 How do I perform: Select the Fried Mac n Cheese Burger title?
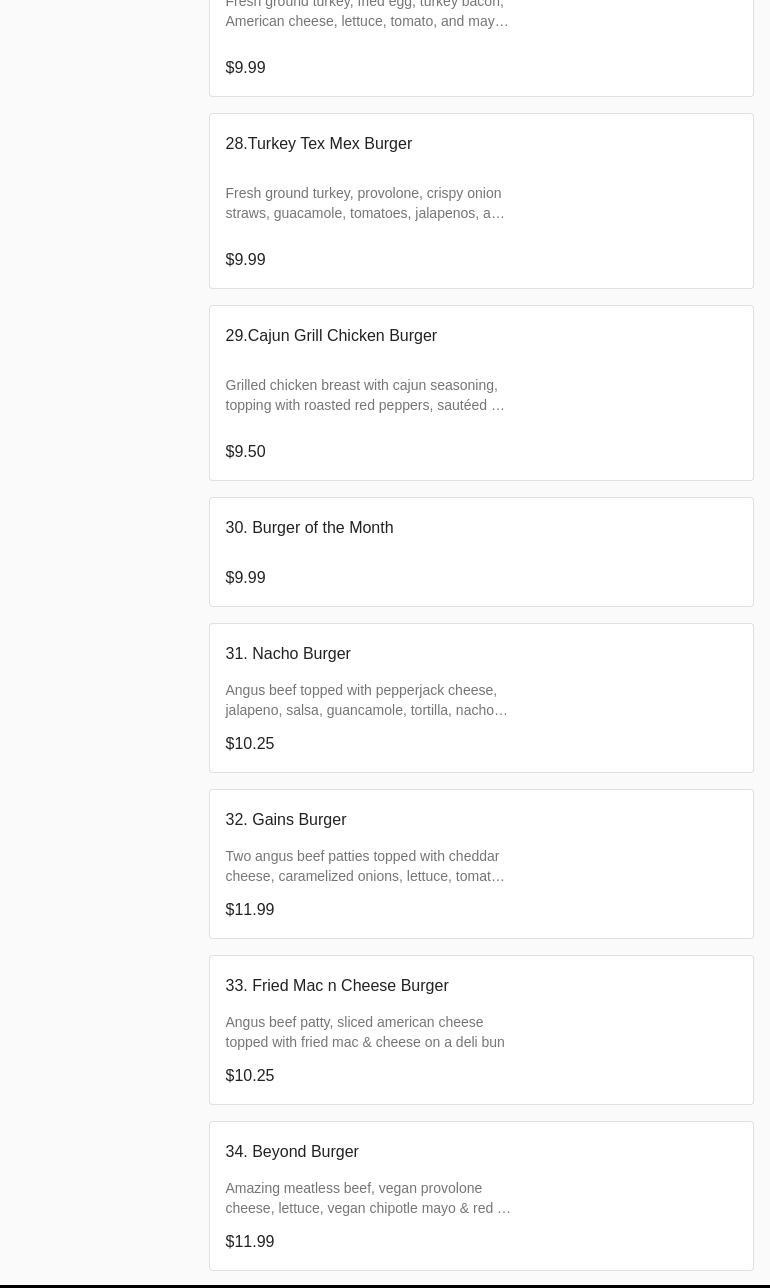coord(337,986)
